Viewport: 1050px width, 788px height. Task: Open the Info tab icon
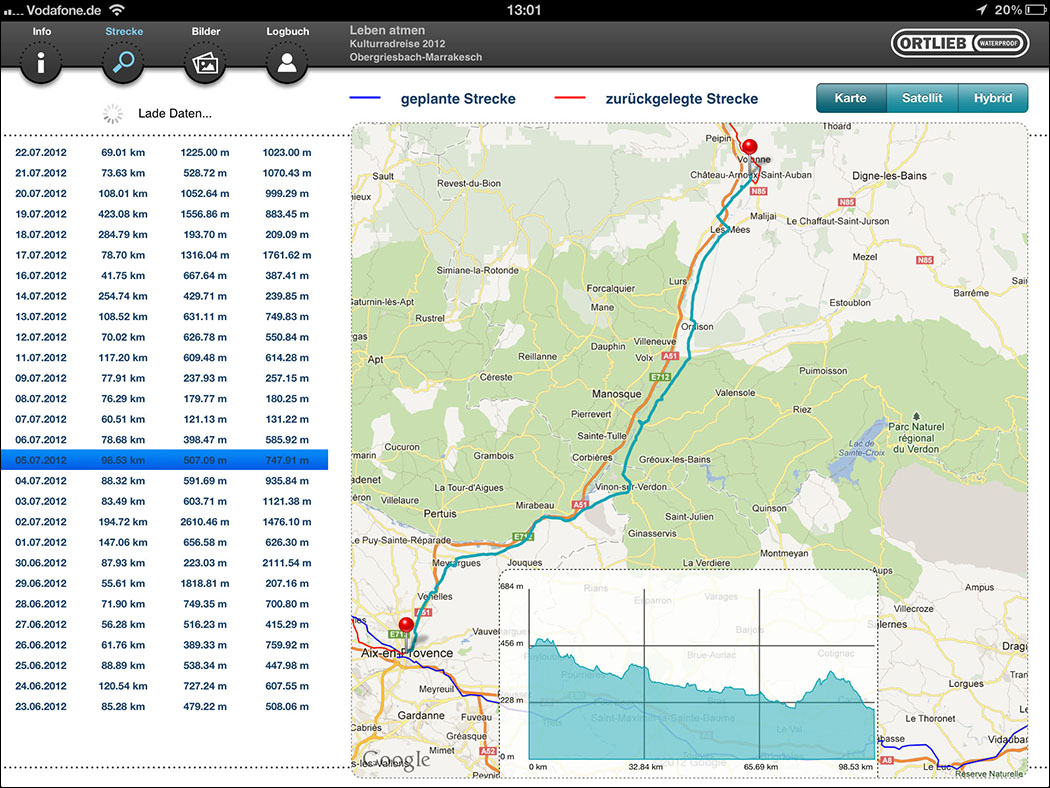(41, 63)
